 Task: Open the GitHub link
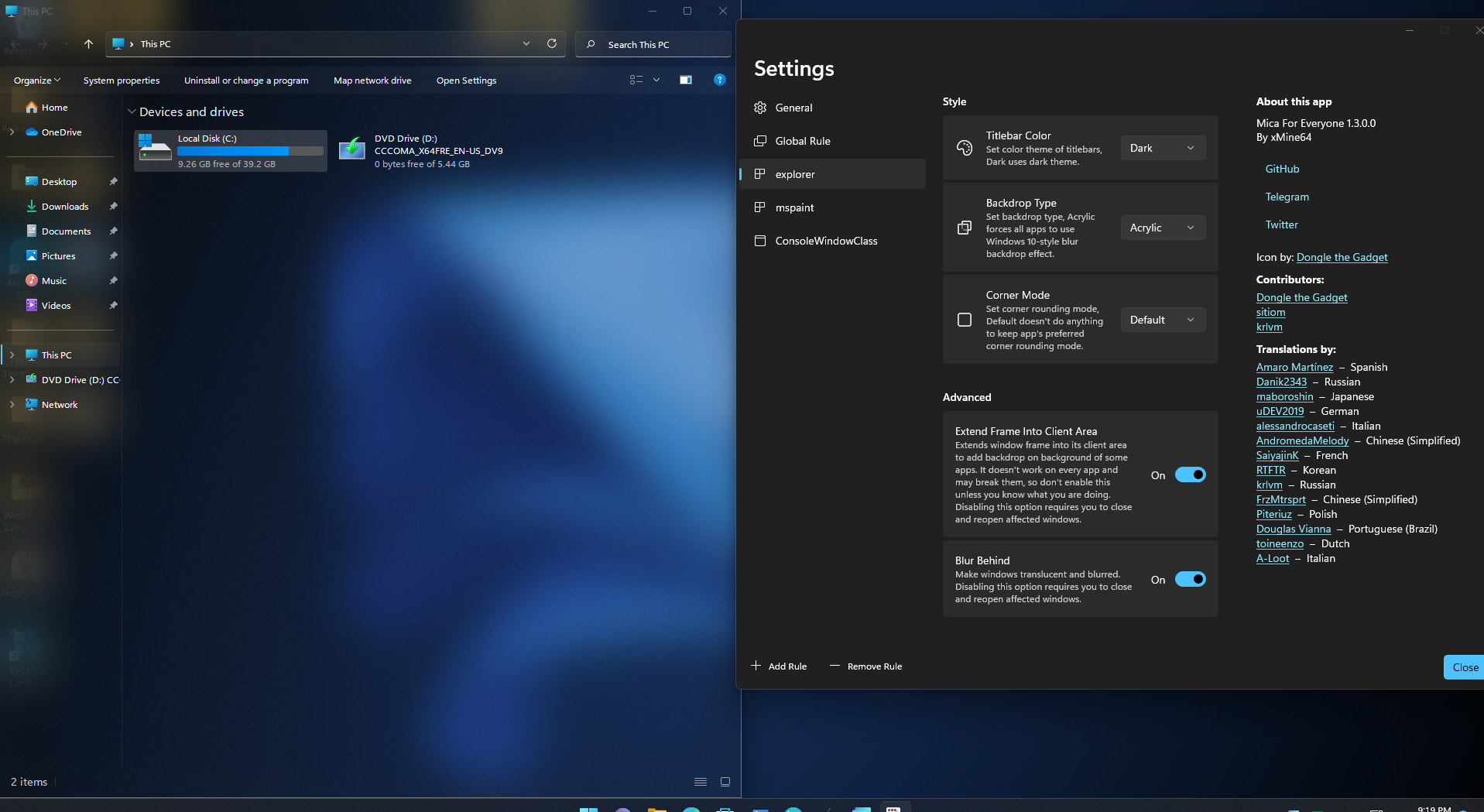[1281, 169]
